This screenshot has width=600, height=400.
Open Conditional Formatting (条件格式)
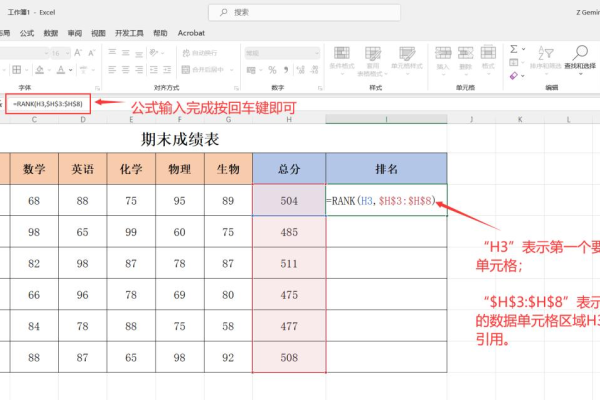342,60
